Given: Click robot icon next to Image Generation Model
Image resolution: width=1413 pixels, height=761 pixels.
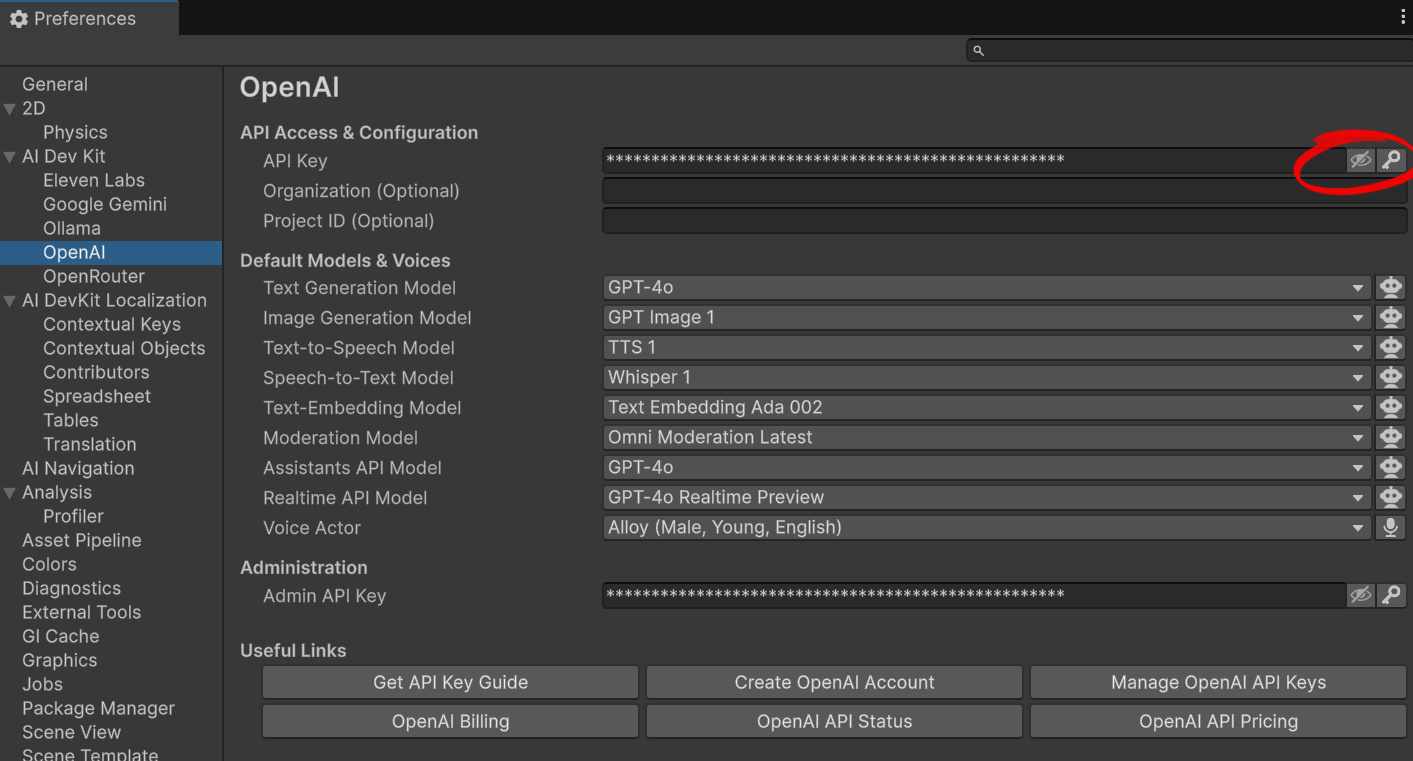Looking at the screenshot, I should click(x=1390, y=318).
